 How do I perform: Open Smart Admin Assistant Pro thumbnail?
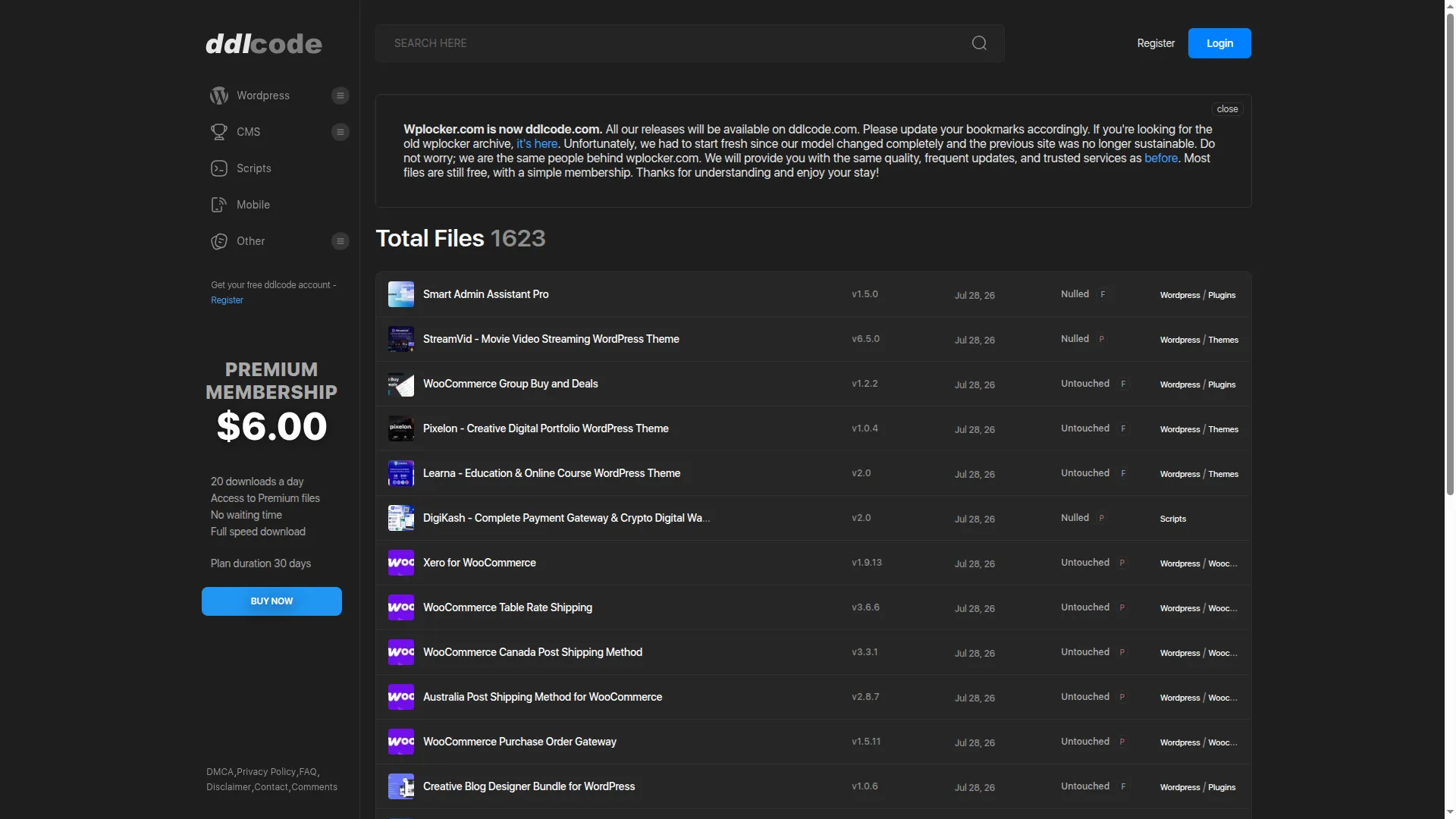pos(401,294)
